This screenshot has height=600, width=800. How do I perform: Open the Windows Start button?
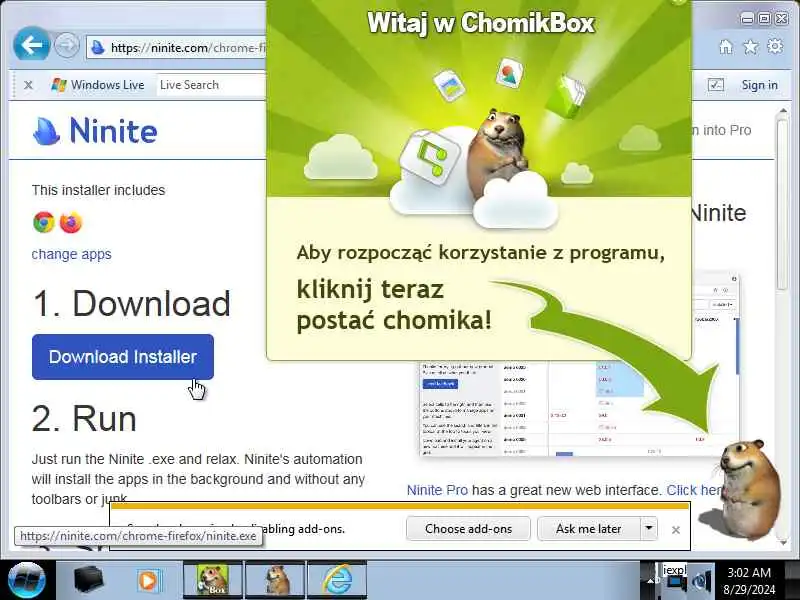click(27, 580)
